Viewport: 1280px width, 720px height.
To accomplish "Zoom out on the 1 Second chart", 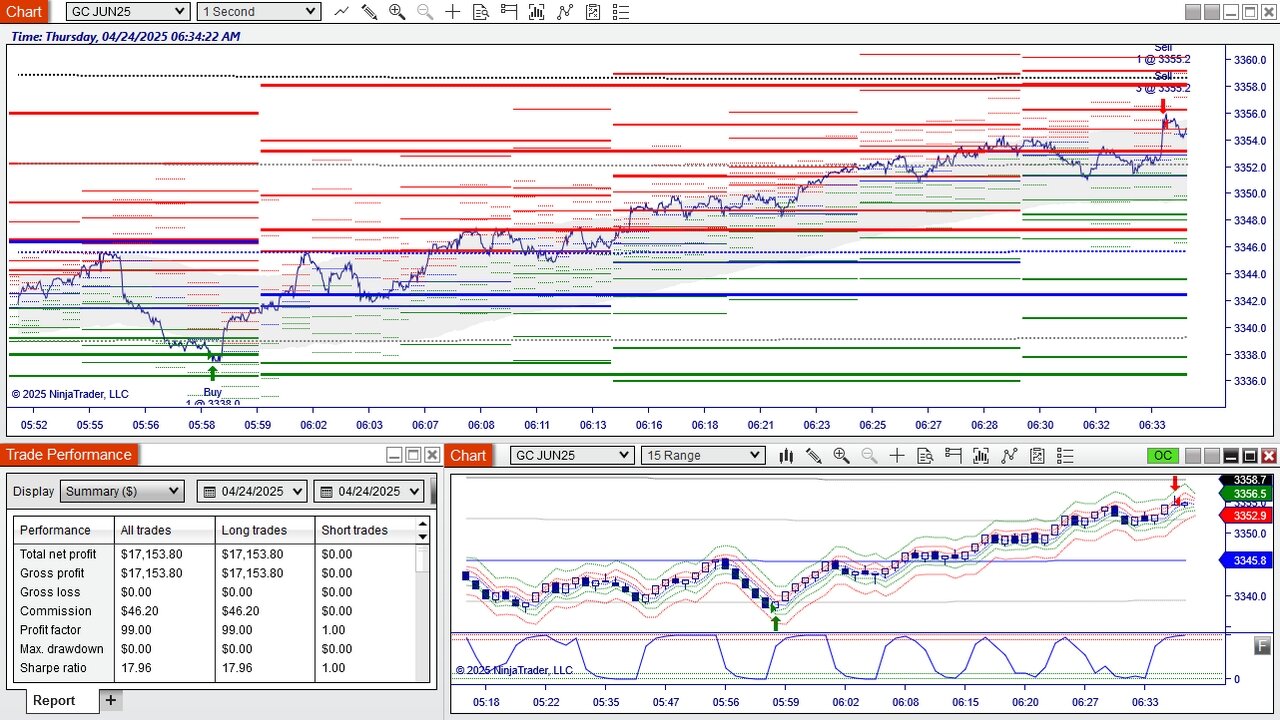I will coord(425,12).
